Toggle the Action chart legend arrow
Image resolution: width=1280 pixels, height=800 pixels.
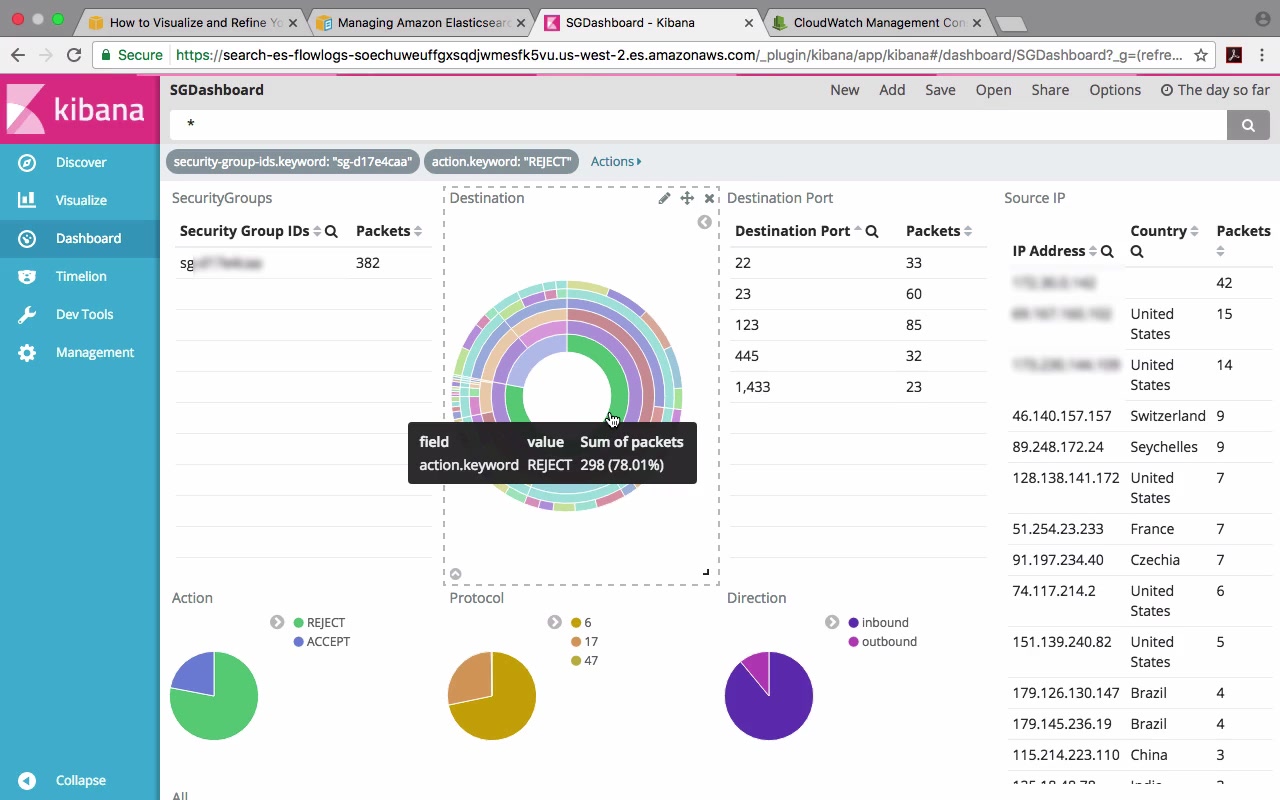[277, 622]
